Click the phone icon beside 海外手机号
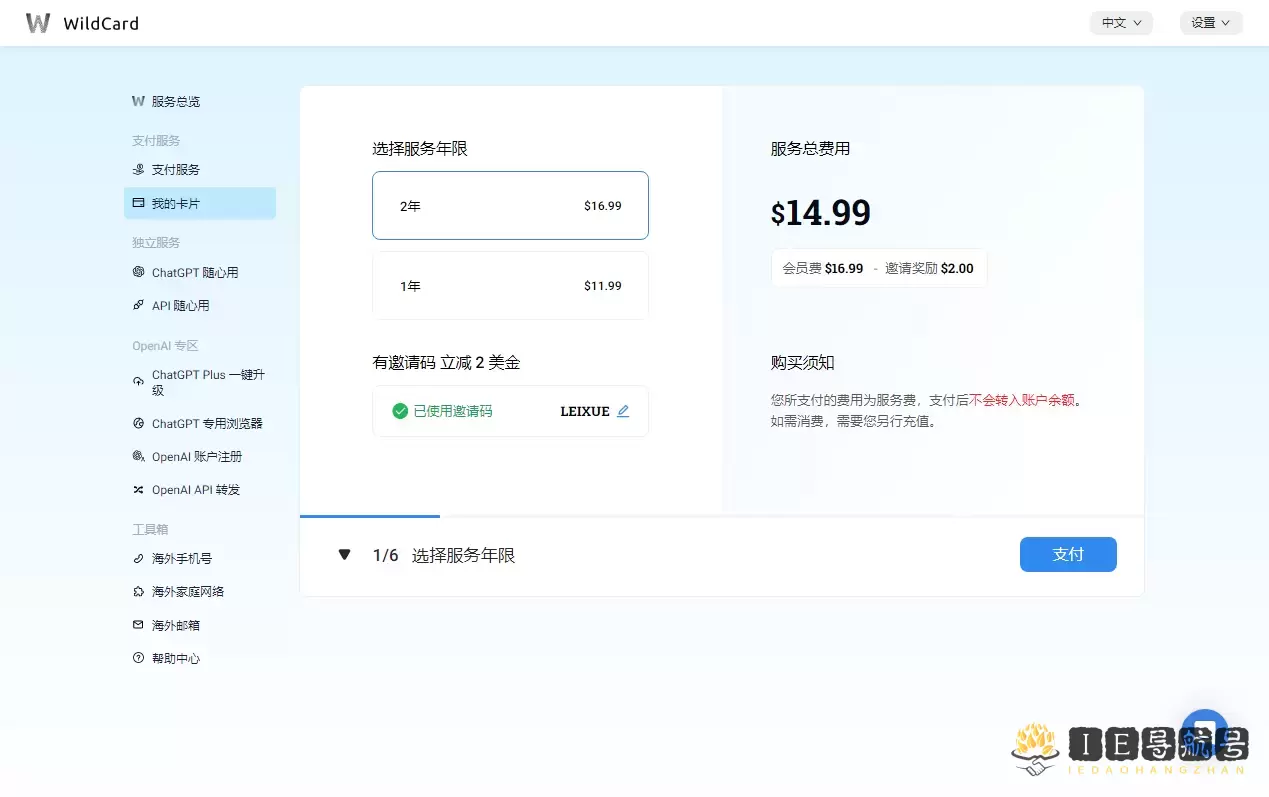 pos(139,558)
